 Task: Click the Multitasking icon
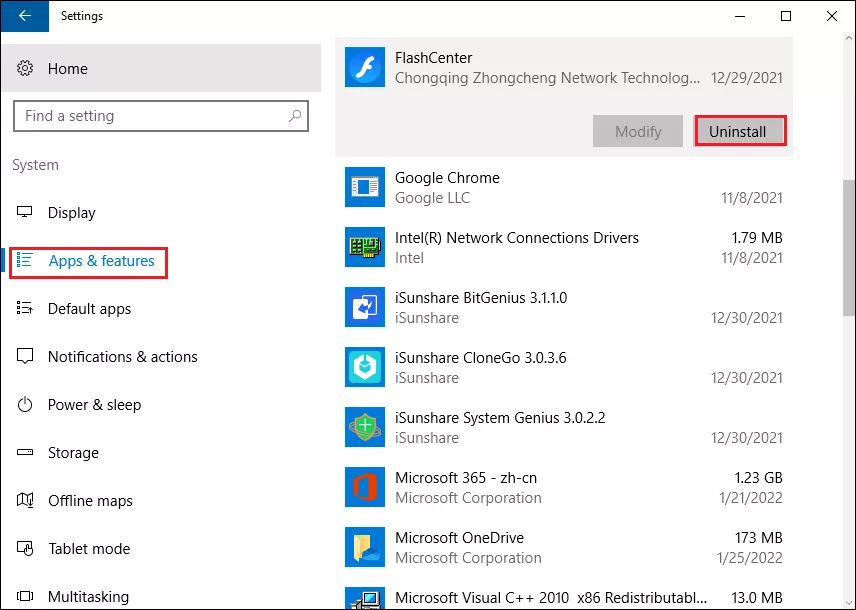click(25, 596)
